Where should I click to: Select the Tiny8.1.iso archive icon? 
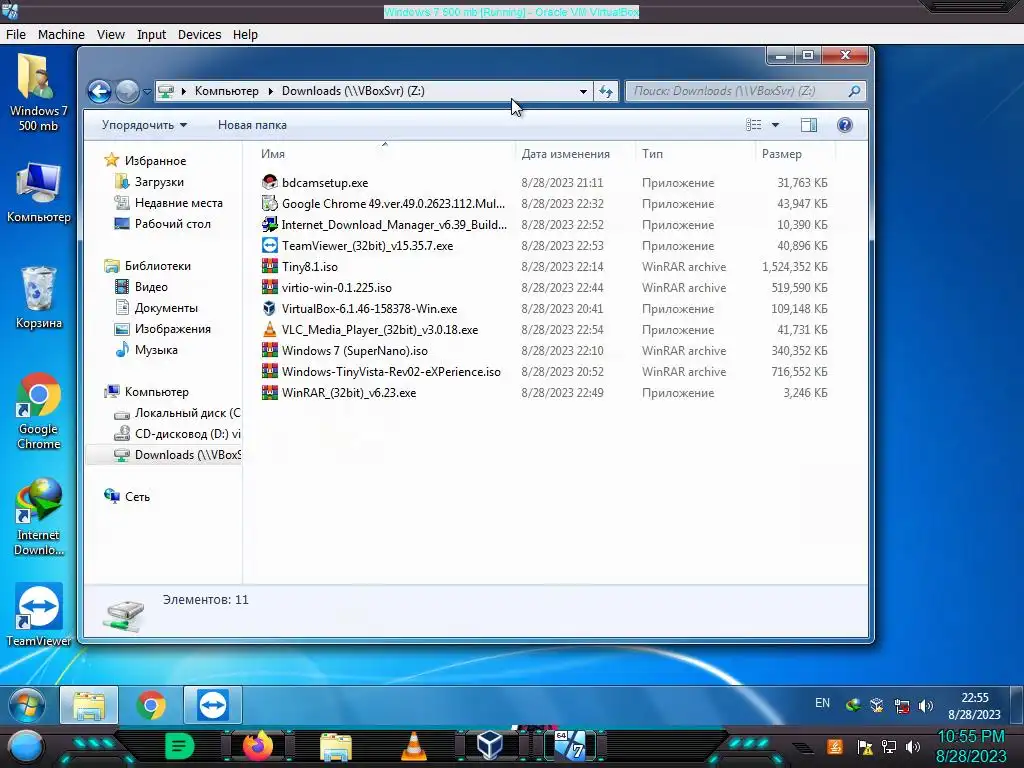point(270,266)
